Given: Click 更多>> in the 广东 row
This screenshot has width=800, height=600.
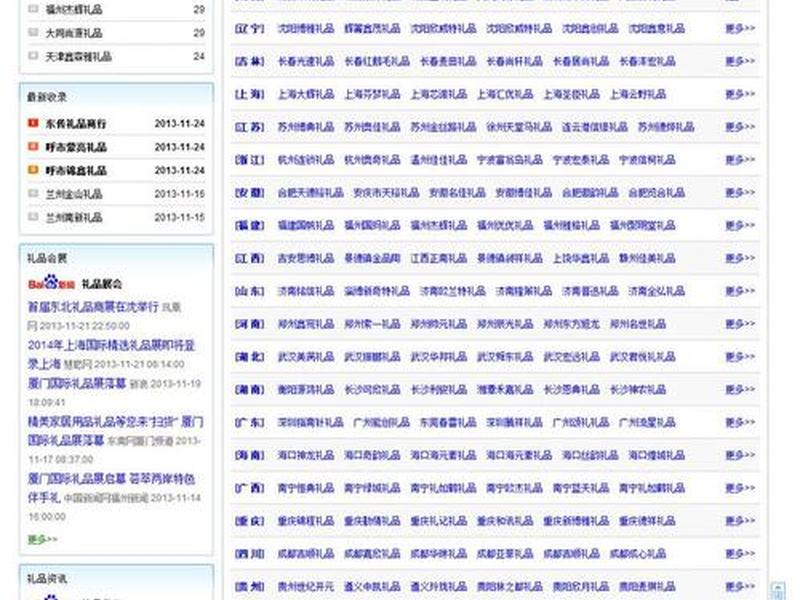Looking at the screenshot, I should click(740, 422).
